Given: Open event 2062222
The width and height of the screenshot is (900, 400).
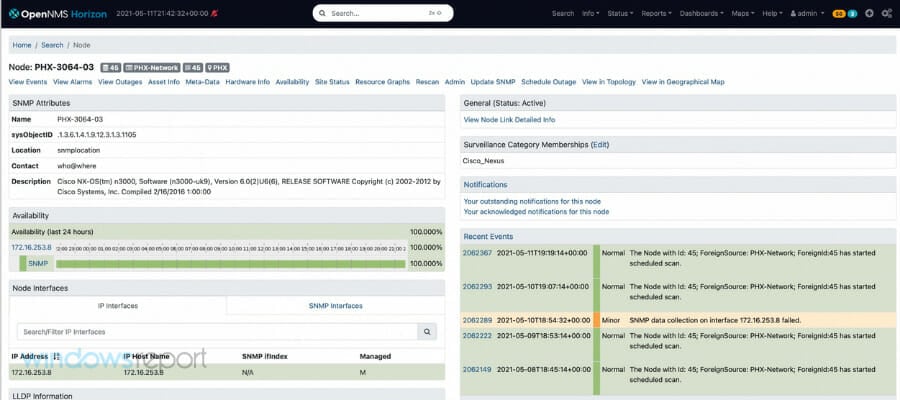Looking at the screenshot, I should point(477,336).
